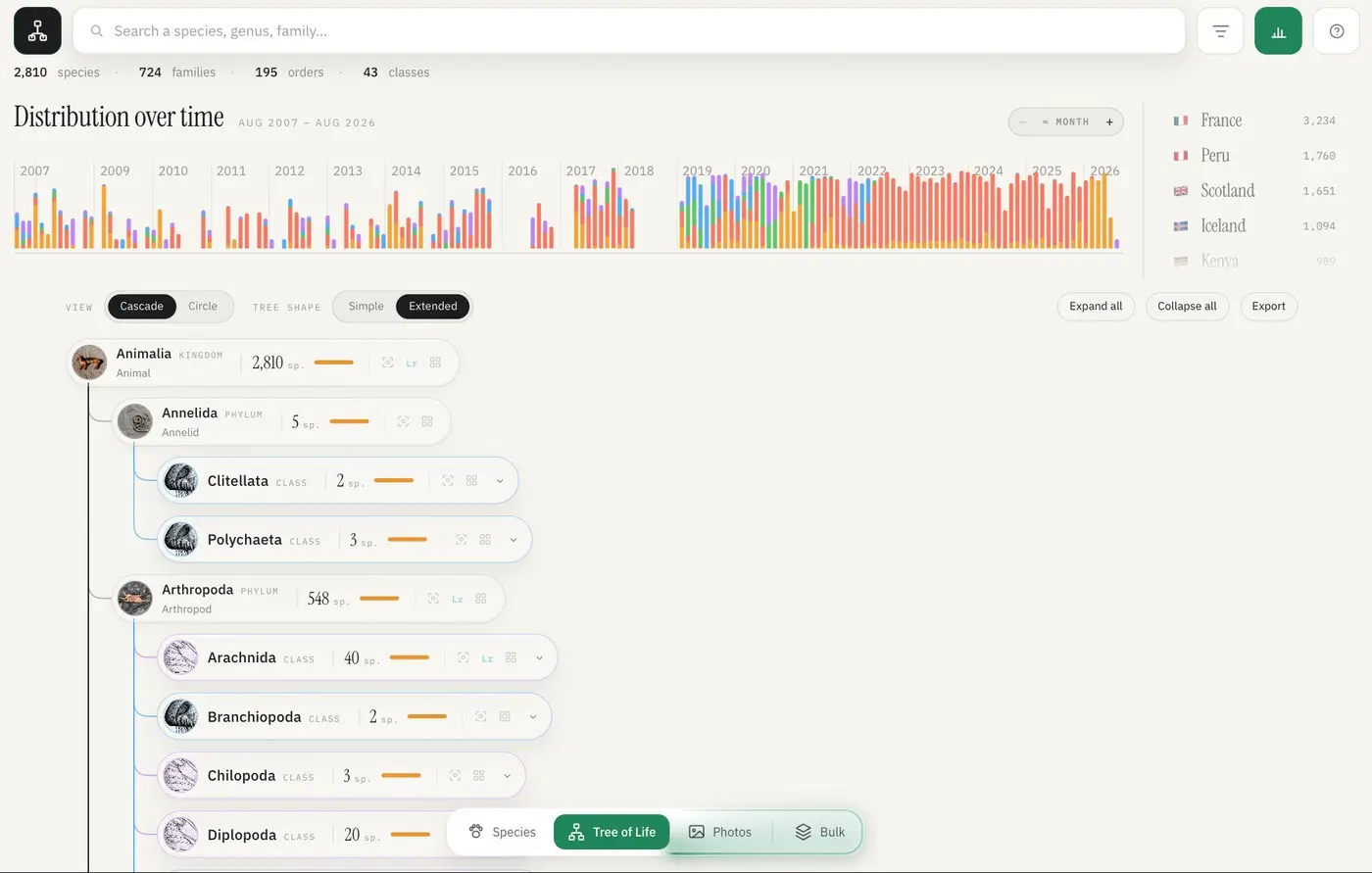Expand the Branchiopoda class chevron
1372x873 pixels.
point(533,716)
